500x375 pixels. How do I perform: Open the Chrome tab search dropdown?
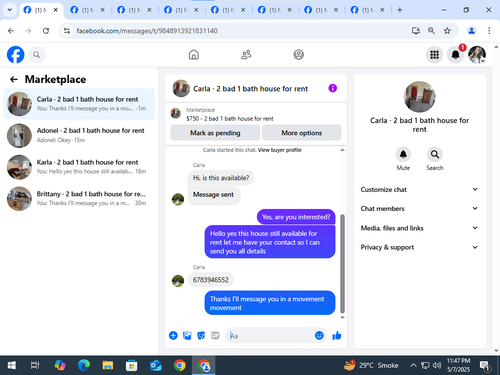click(10, 10)
